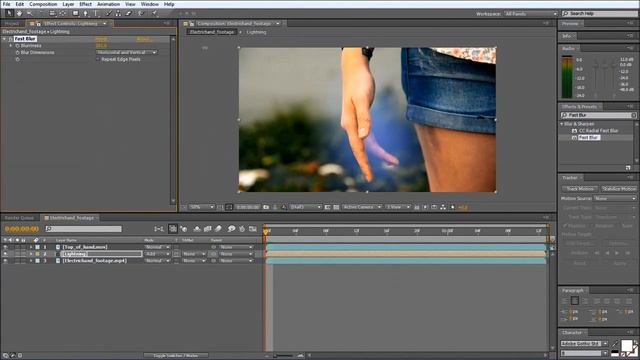
Task: Select the Puppet Pin tool
Action: (154, 13)
